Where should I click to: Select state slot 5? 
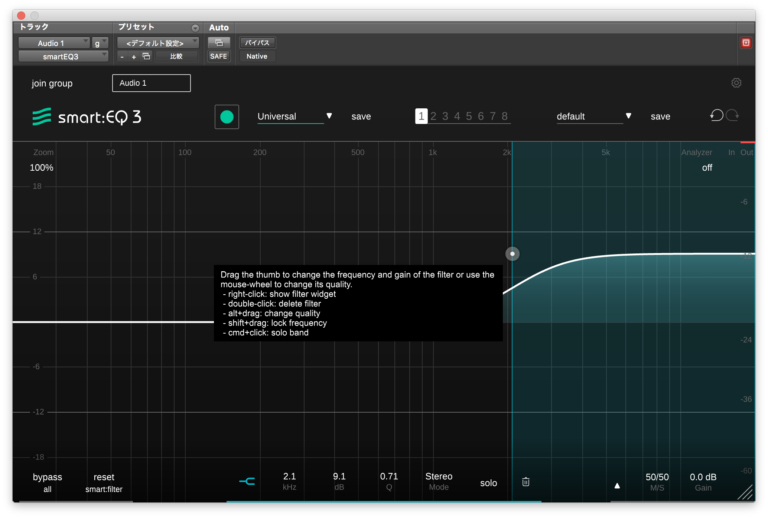coord(469,116)
